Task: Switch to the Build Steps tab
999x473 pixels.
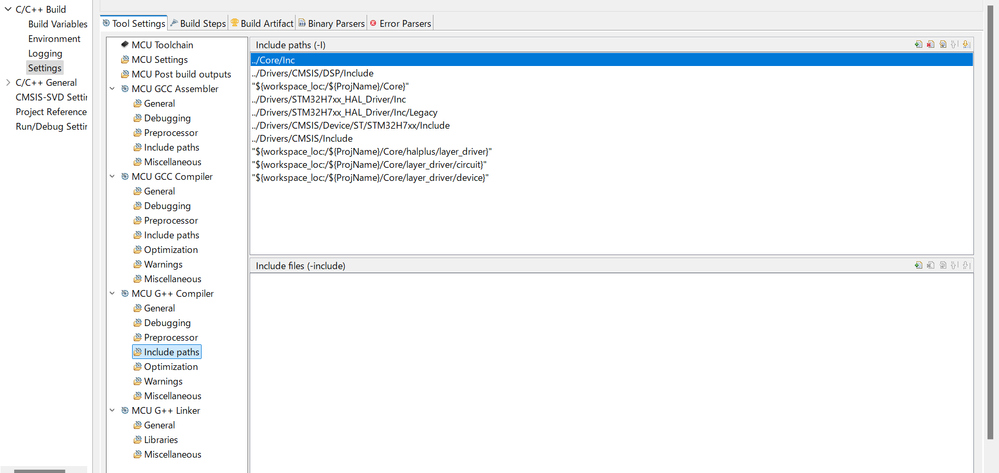Action: tap(198, 23)
